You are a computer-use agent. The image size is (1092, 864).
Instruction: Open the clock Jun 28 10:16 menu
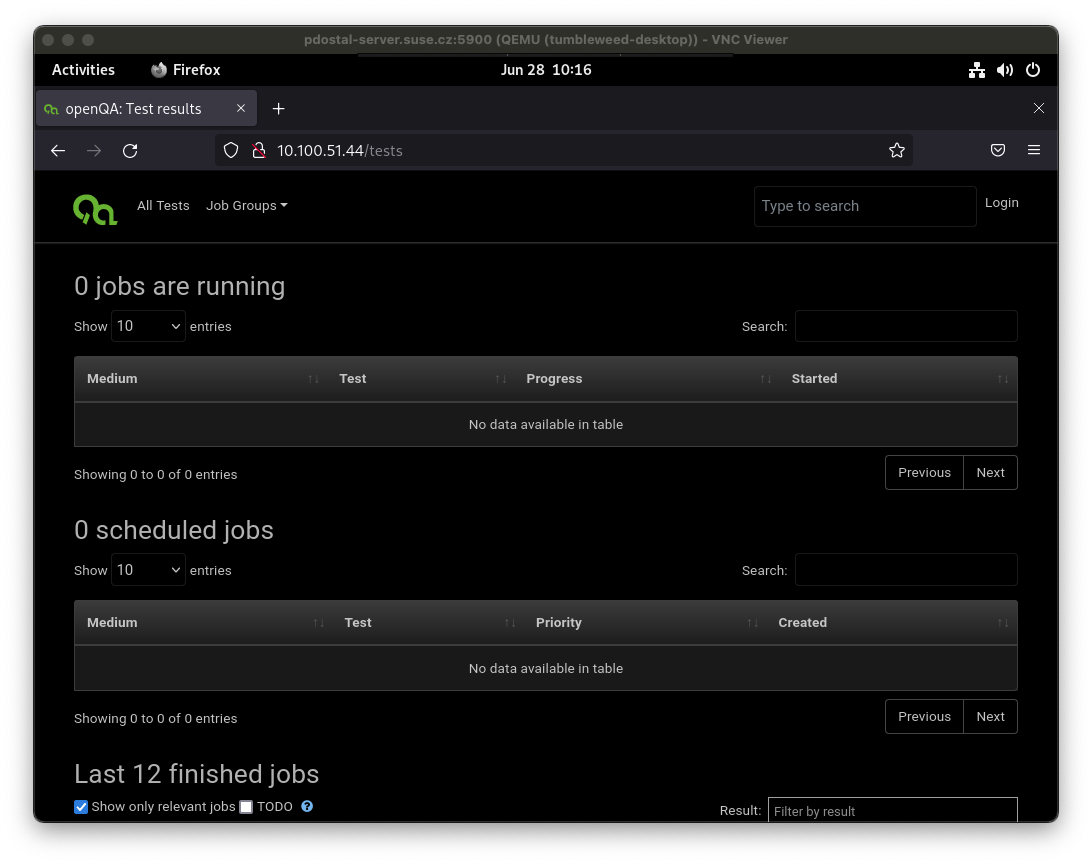click(546, 70)
